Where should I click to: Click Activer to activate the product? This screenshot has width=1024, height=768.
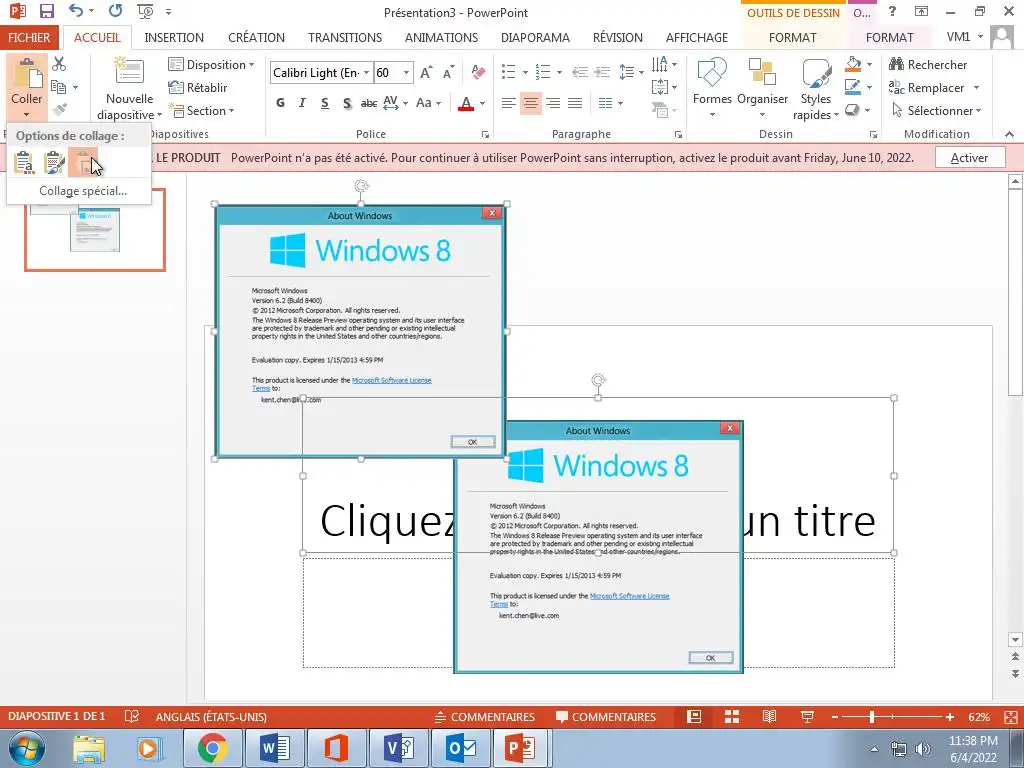click(x=970, y=157)
